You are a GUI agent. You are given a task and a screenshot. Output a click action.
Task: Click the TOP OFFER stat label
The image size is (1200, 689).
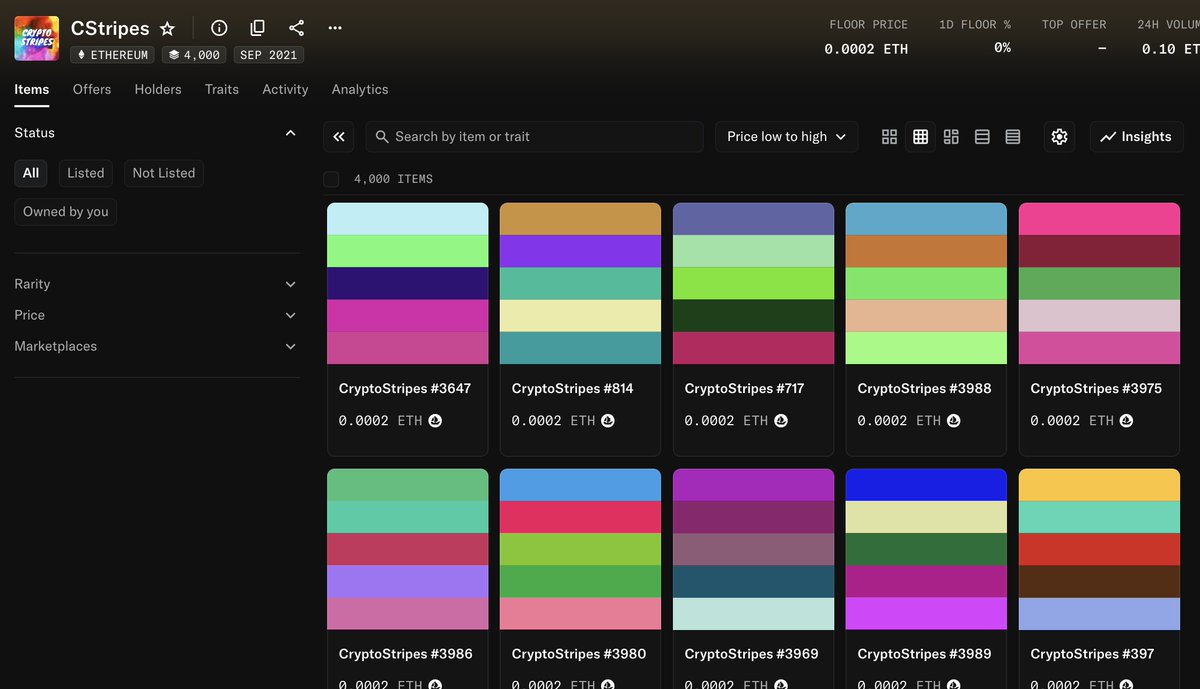click(x=1074, y=24)
